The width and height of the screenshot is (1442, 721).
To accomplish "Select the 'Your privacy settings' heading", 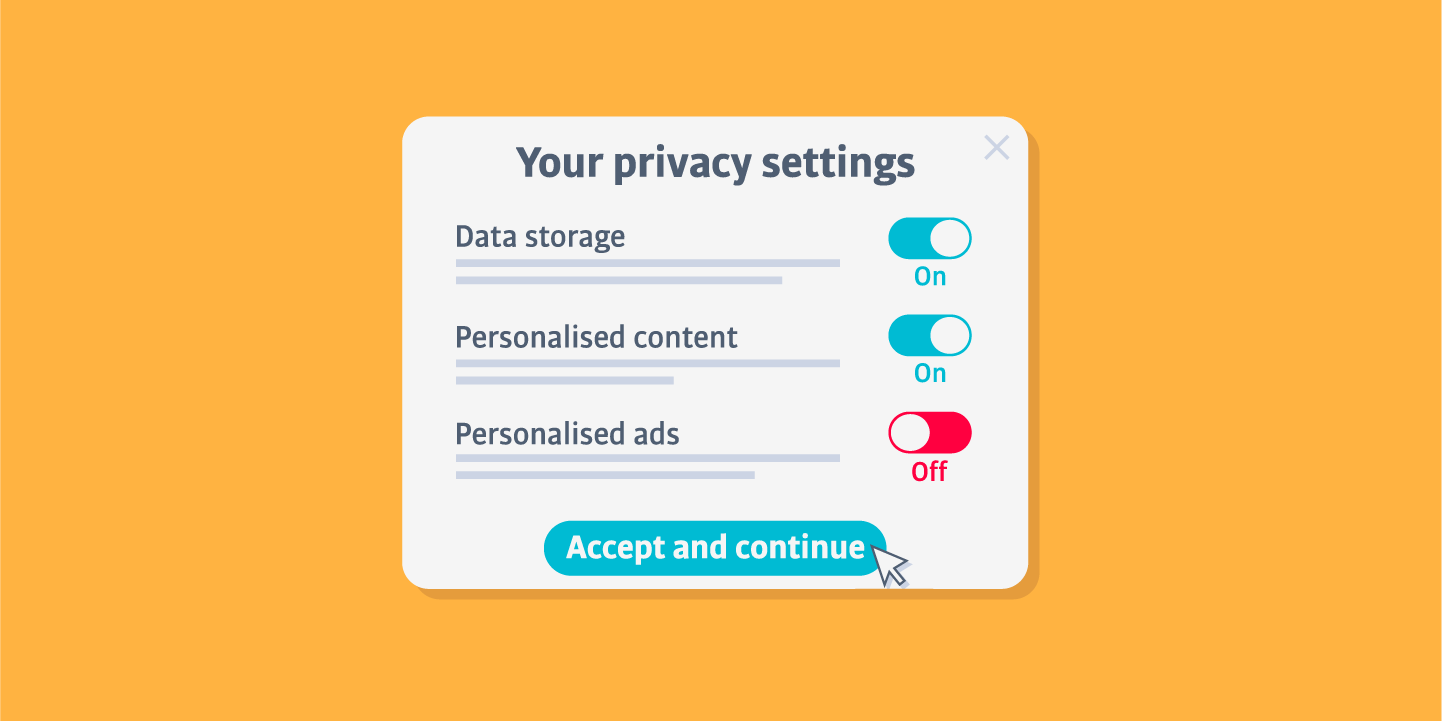I will (x=715, y=163).
